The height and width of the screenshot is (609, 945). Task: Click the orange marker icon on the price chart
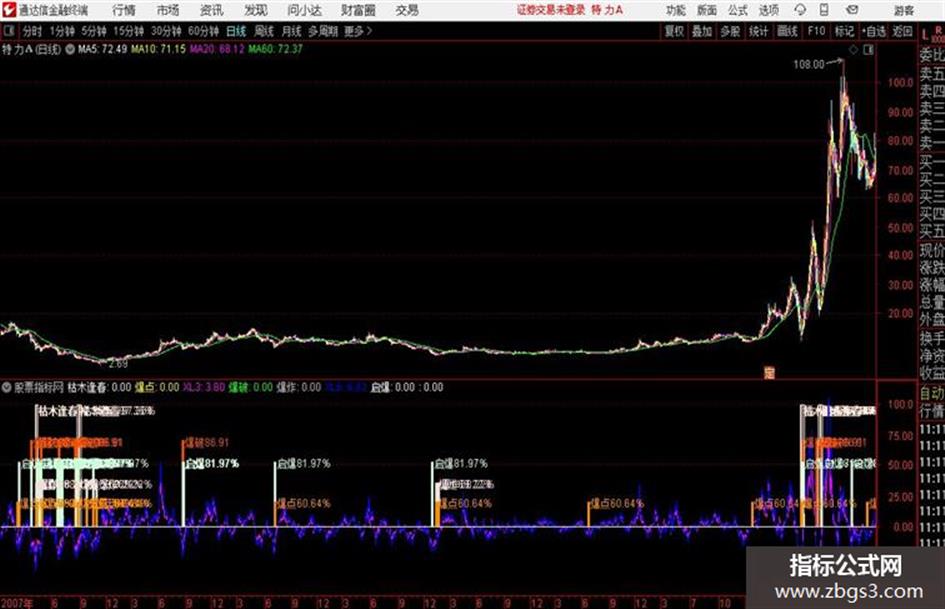pos(769,372)
